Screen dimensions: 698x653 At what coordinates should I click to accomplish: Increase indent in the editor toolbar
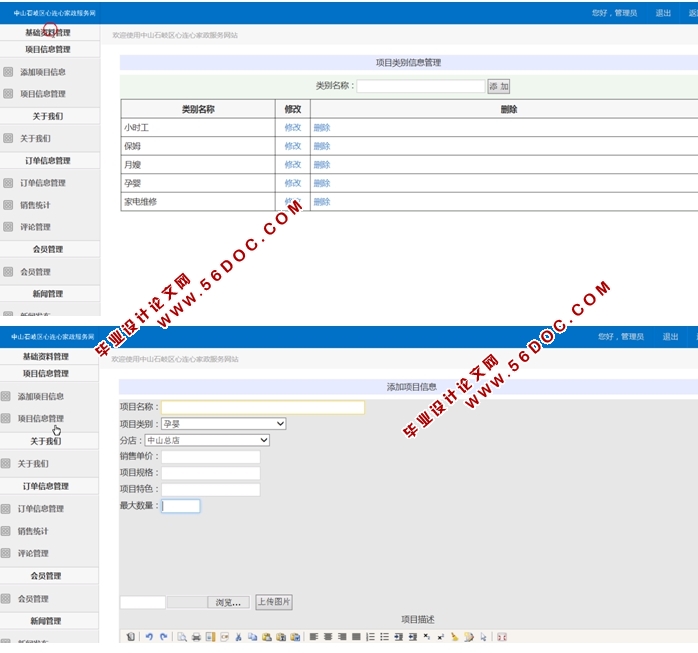[x=398, y=637]
